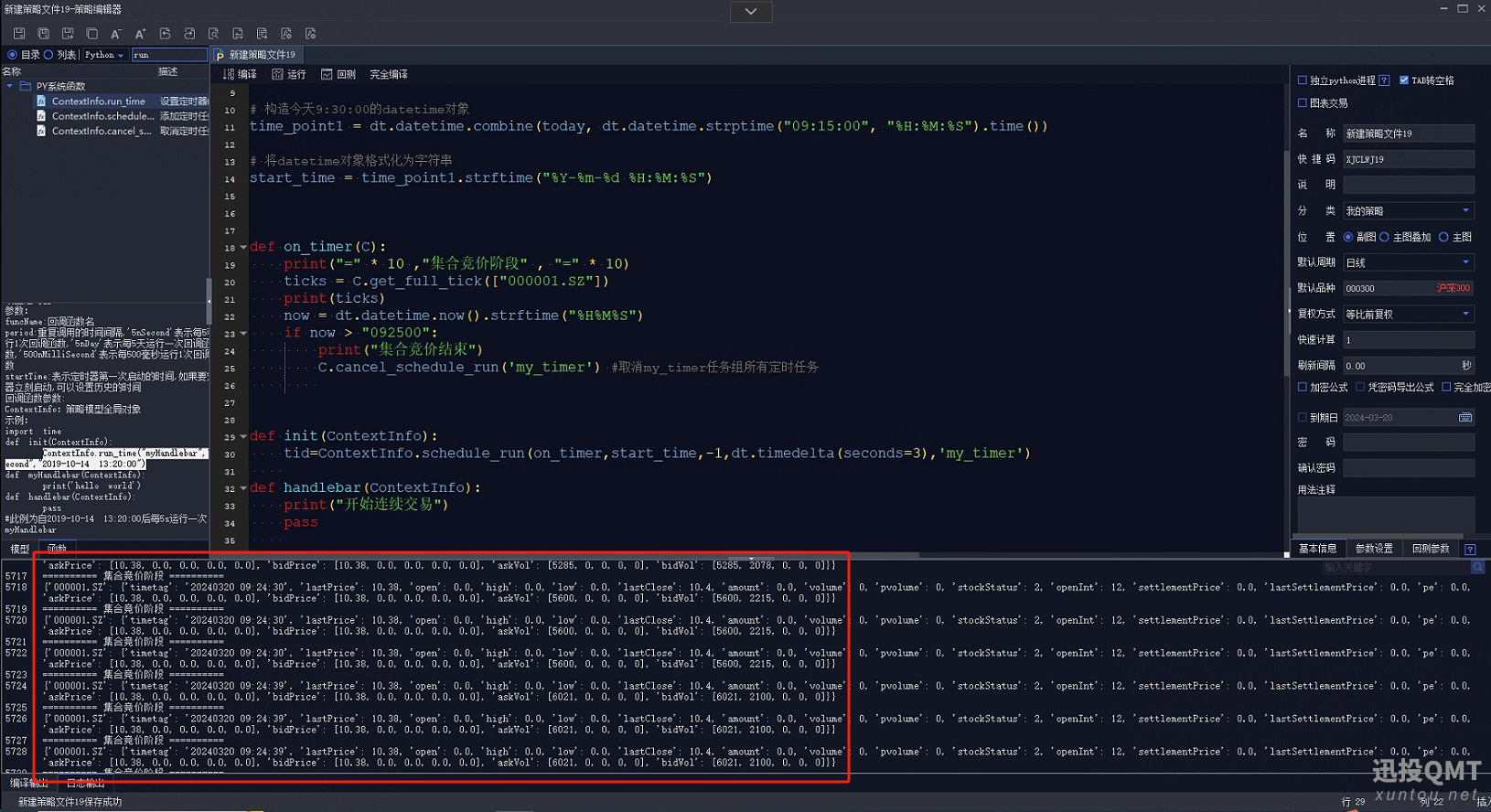Toggle the 图表交易 checkbox

[1303, 103]
